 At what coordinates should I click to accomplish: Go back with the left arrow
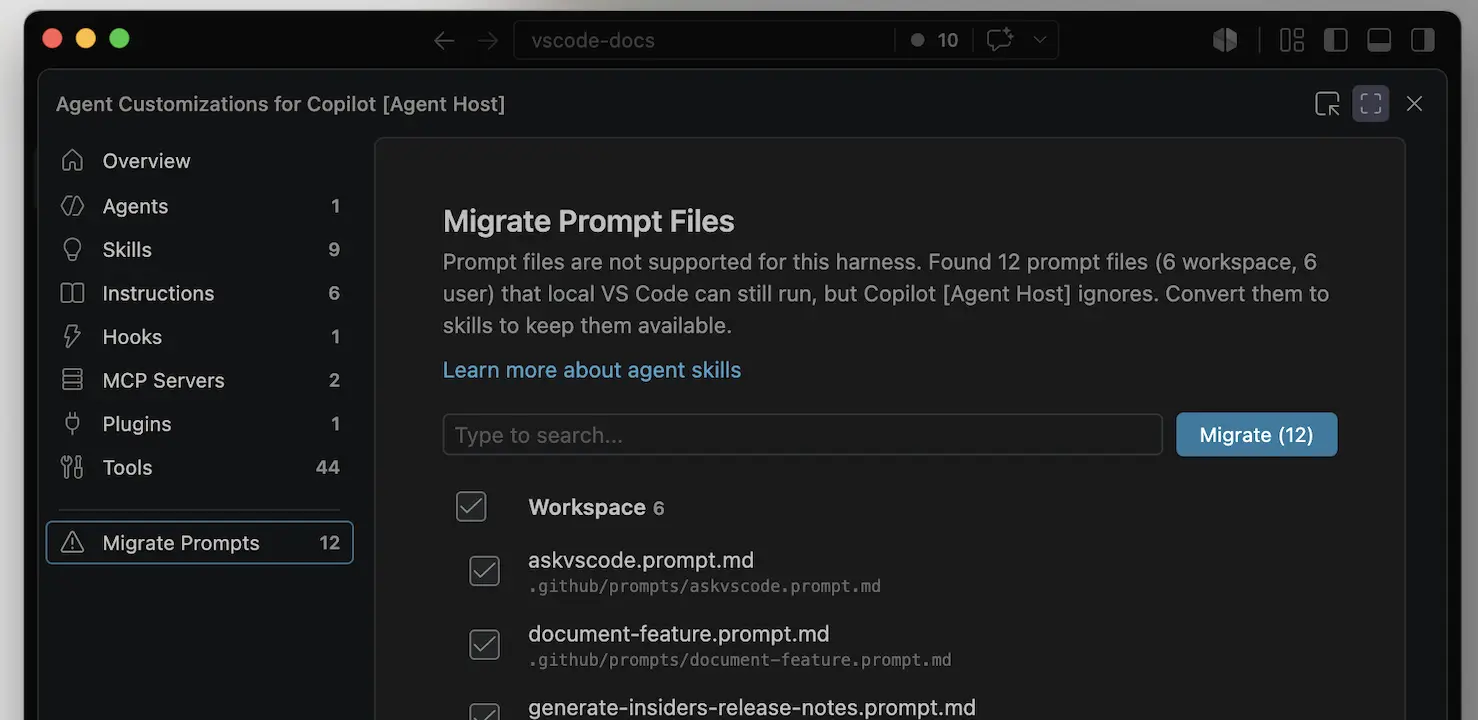tap(444, 40)
